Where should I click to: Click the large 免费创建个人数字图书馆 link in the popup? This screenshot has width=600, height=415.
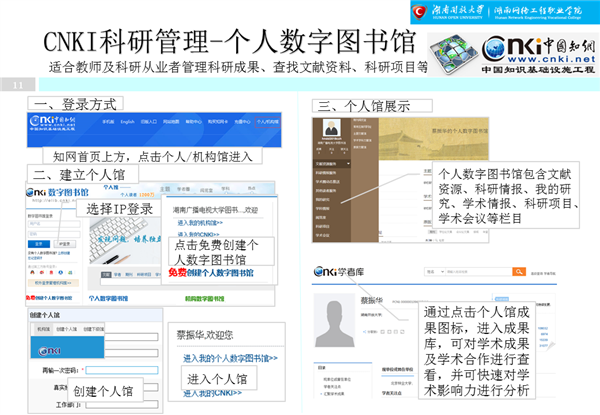211,273
